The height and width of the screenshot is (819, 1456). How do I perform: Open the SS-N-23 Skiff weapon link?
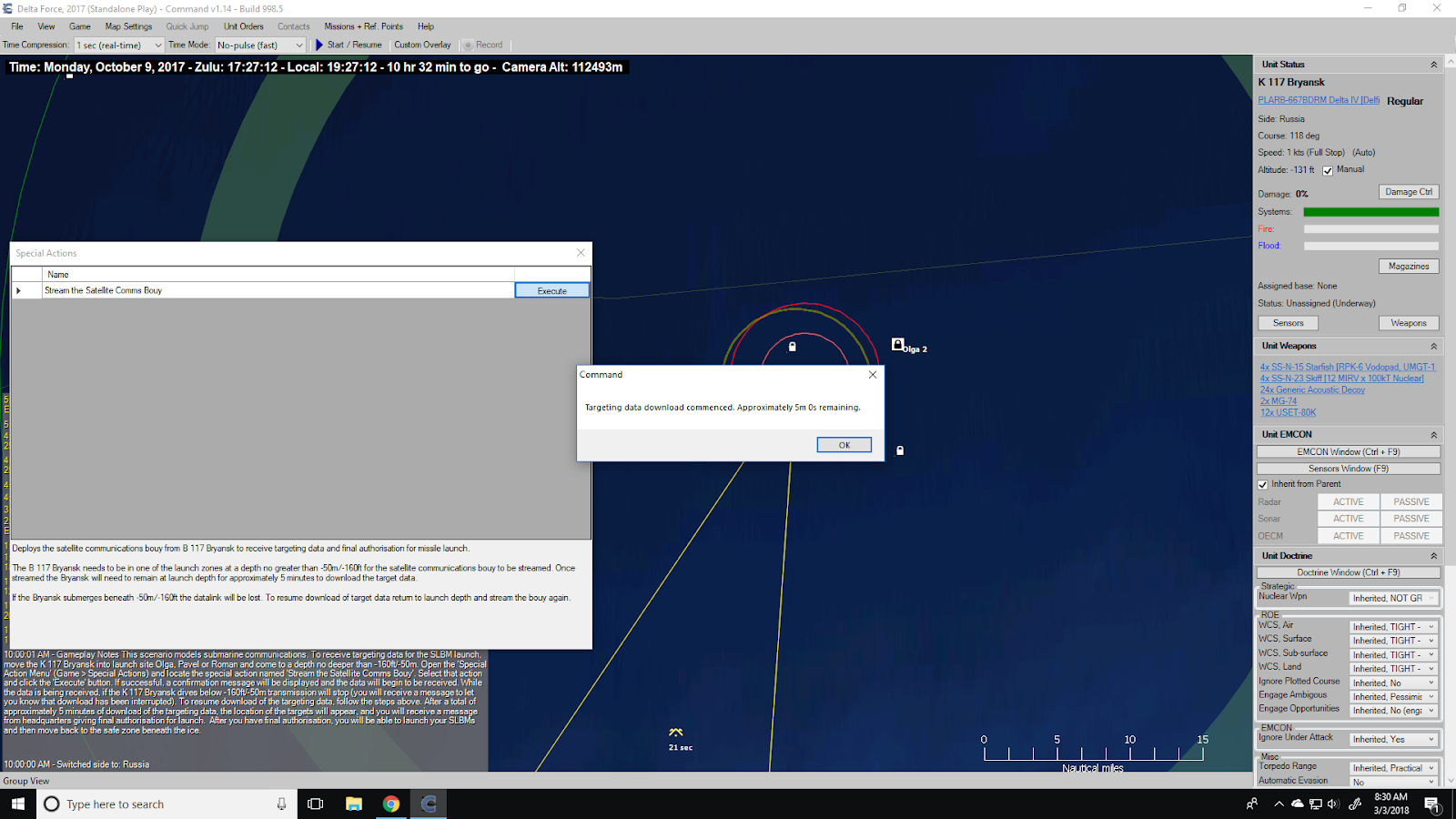tap(1341, 379)
